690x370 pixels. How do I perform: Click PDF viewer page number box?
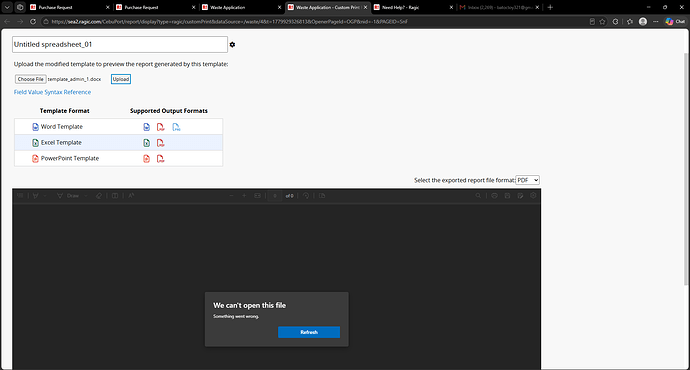coord(275,196)
